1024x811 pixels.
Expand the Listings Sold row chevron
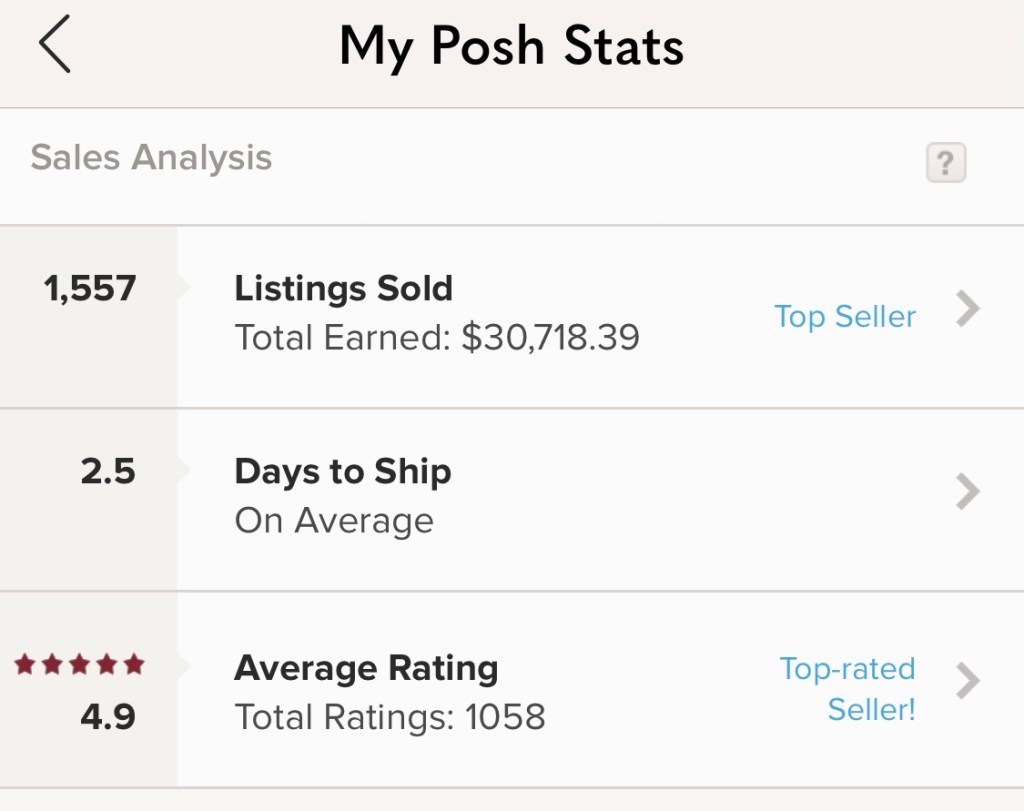tap(967, 310)
